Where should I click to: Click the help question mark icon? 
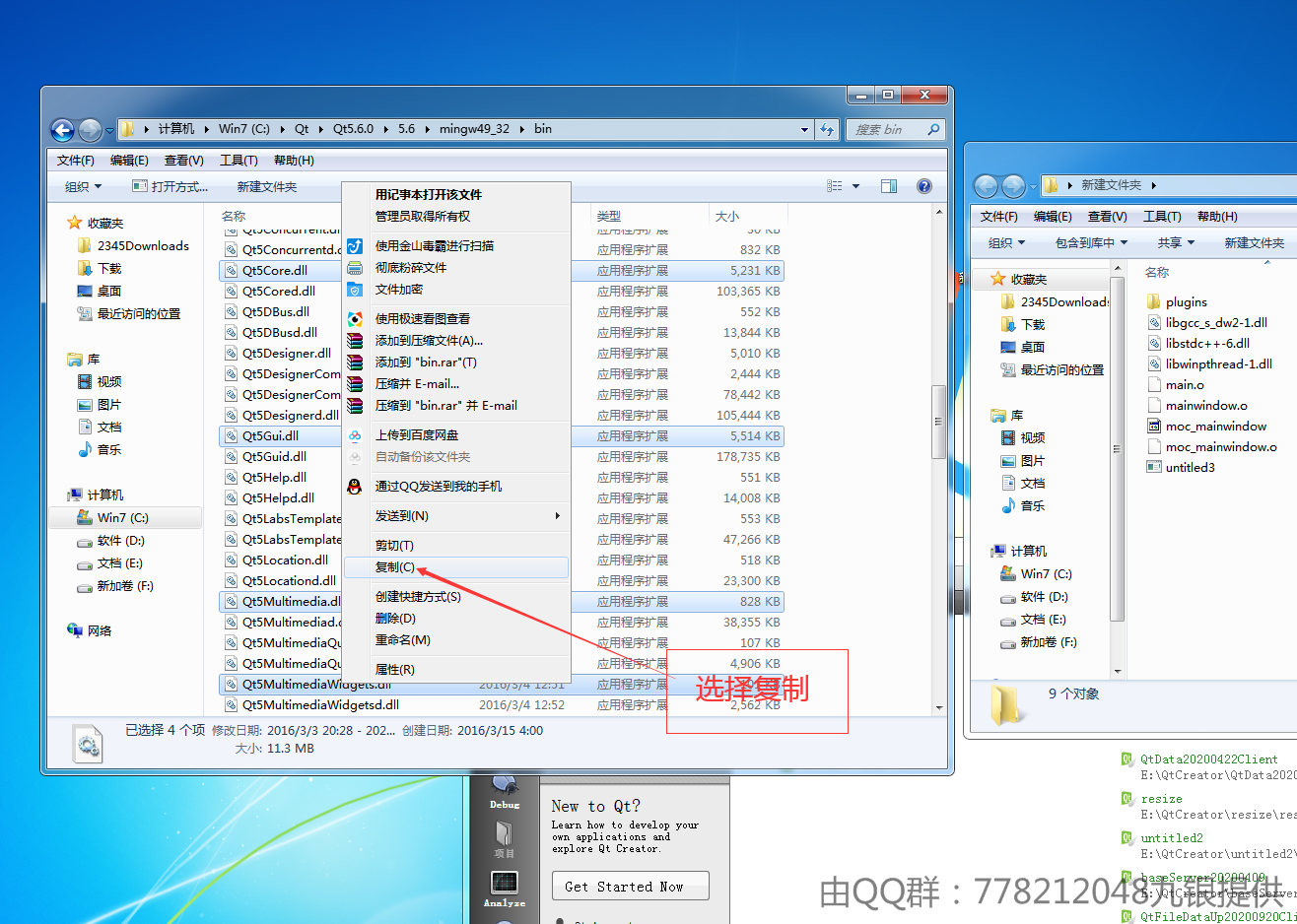(x=924, y=186)
